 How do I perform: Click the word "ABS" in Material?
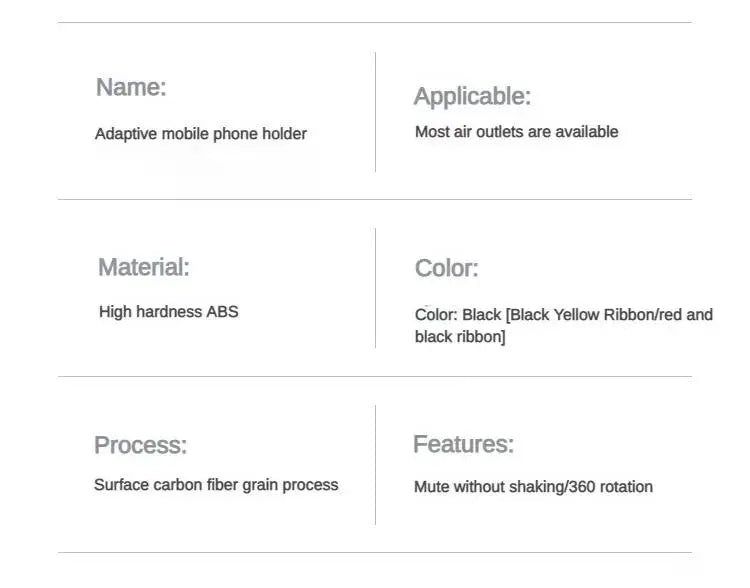pyautogui.click(x=222, y=312)
